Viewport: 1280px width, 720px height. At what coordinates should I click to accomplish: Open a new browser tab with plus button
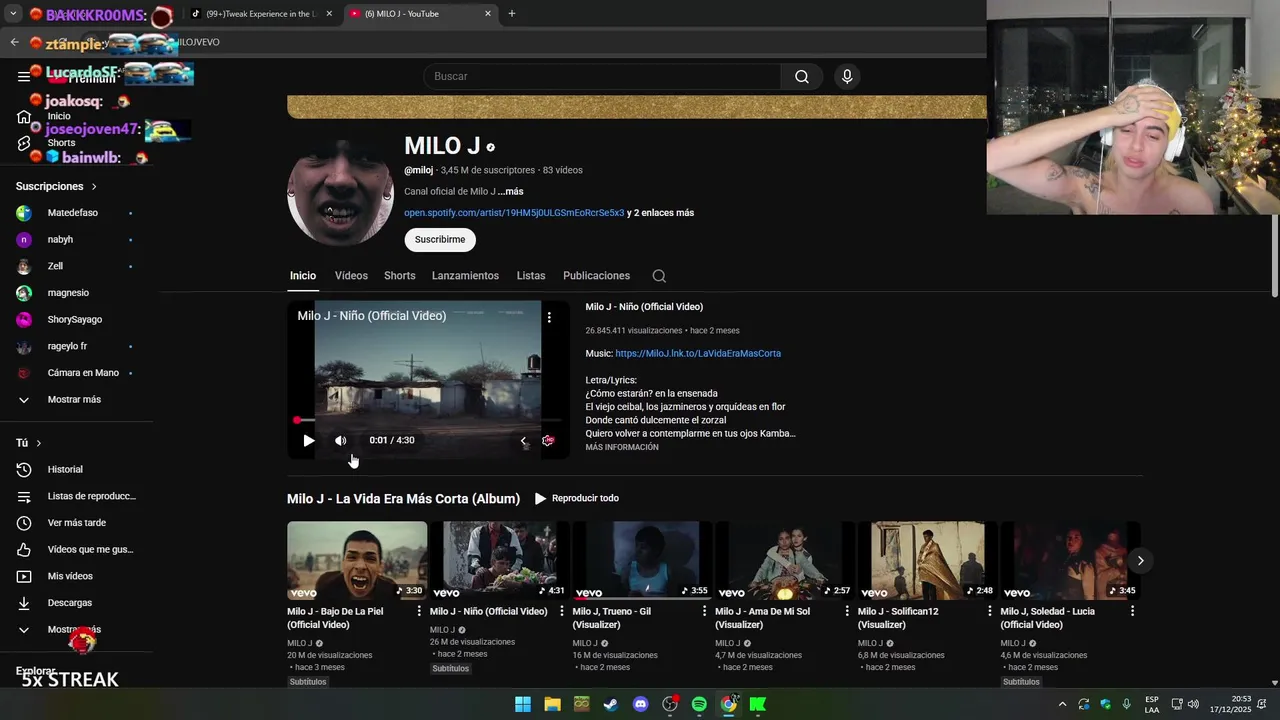coord(512,14)
